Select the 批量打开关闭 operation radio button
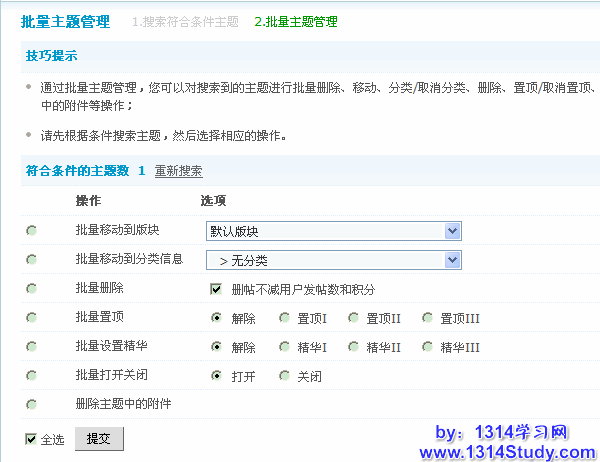The image size is (600, 462). coord(31,376)
